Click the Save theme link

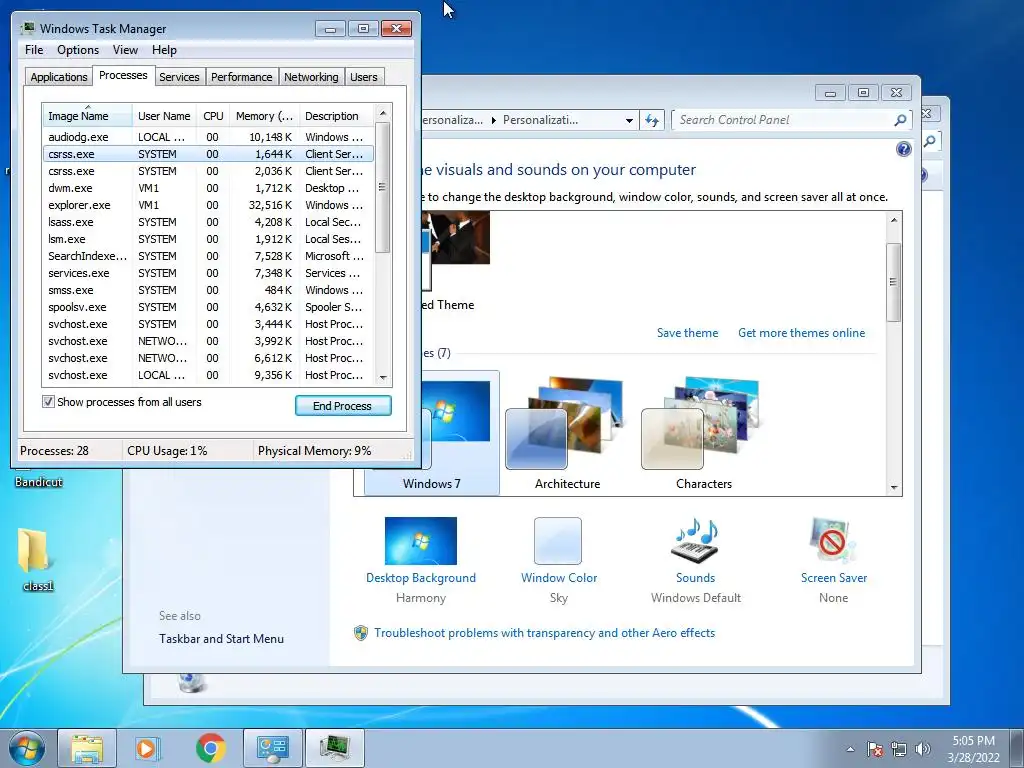687,333
